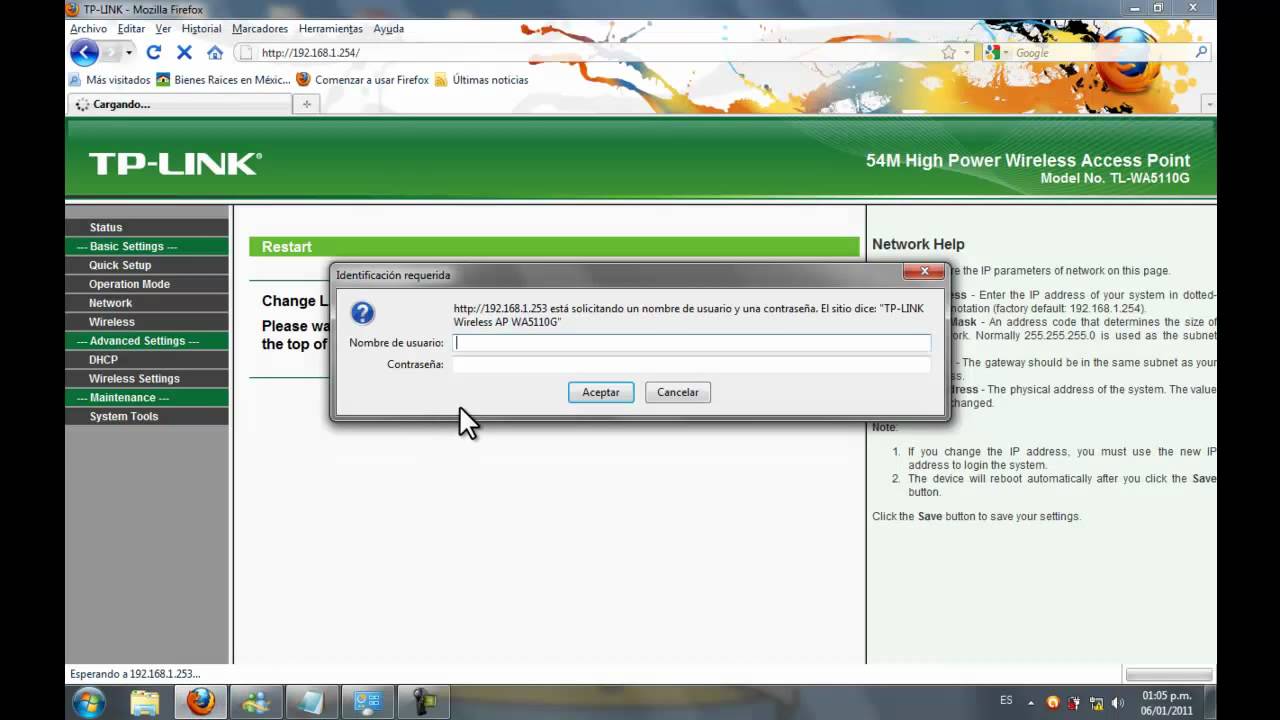Open the history dropdown next to forward button
The height and width of the screenshot is (720, 1280).
point(129,53)
